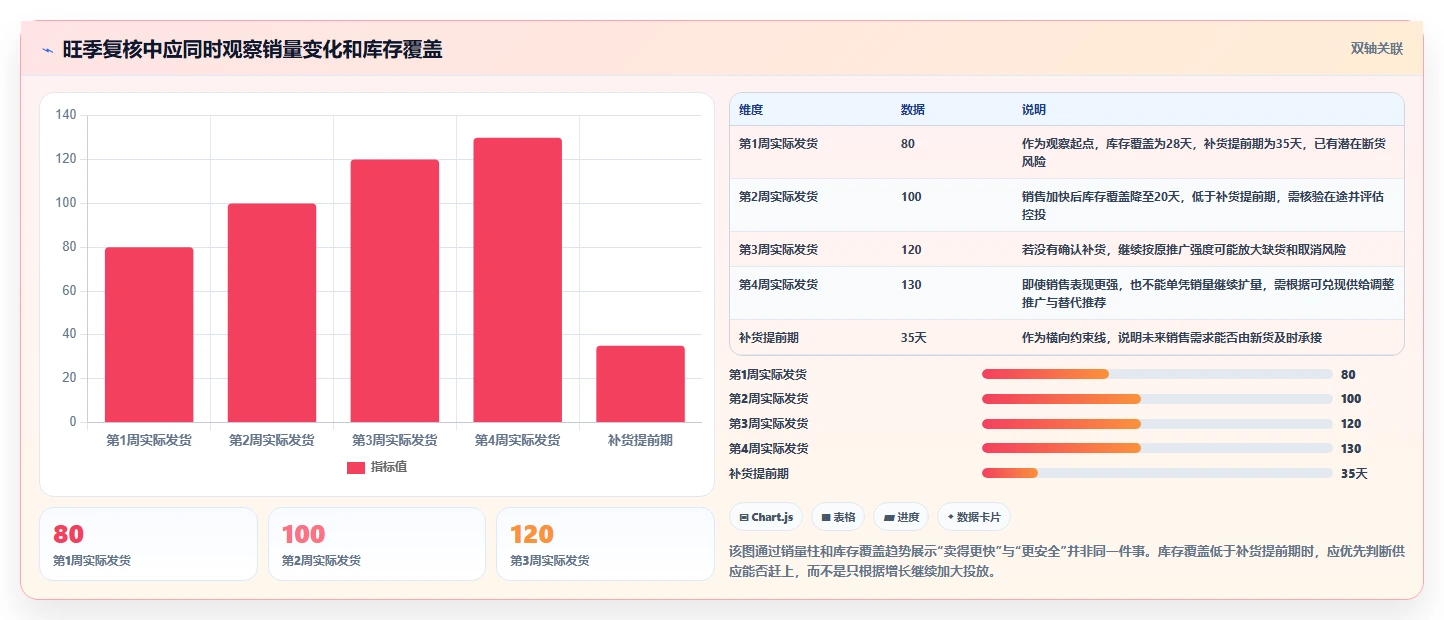Click the 表格 tag
The image size is (1444, 620).
(x=838, y=517)
